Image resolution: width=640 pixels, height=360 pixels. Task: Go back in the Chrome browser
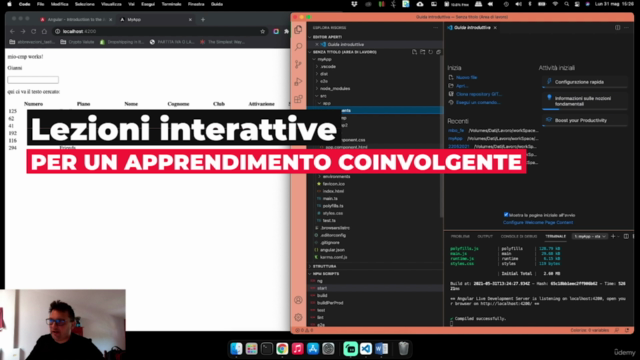[x=12, y=31]
